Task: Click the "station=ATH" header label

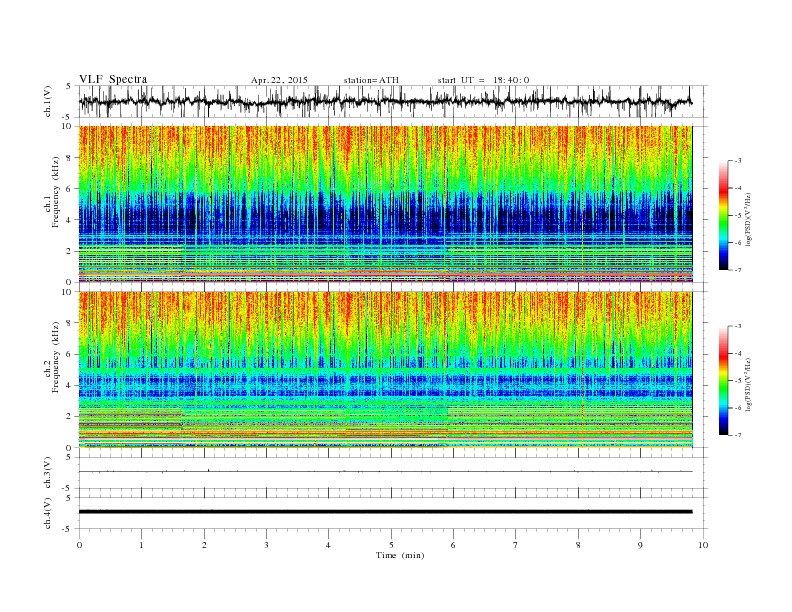Action: tap(371, 80)
